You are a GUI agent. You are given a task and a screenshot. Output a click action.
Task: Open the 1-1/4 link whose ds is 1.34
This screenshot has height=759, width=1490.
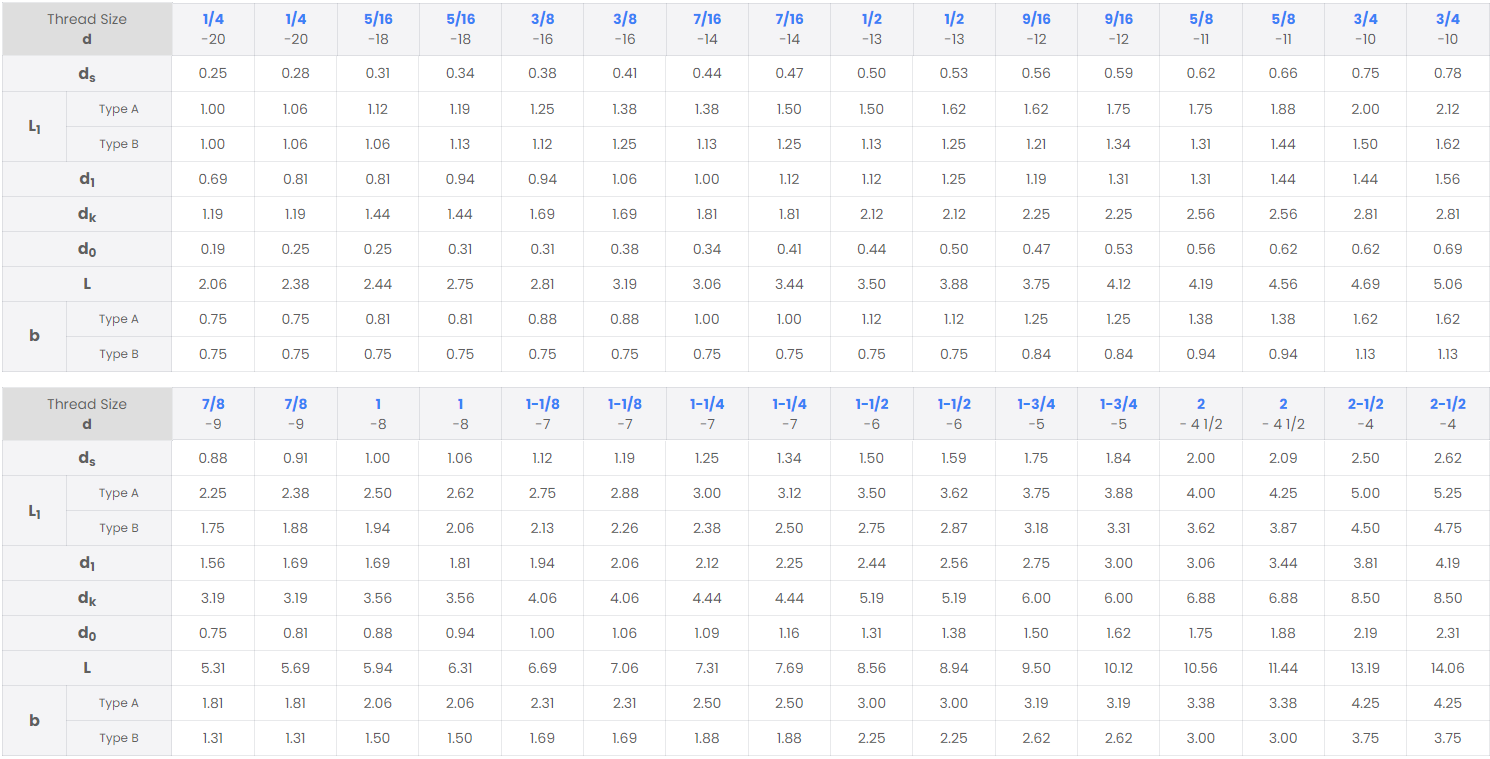[789, 404]
